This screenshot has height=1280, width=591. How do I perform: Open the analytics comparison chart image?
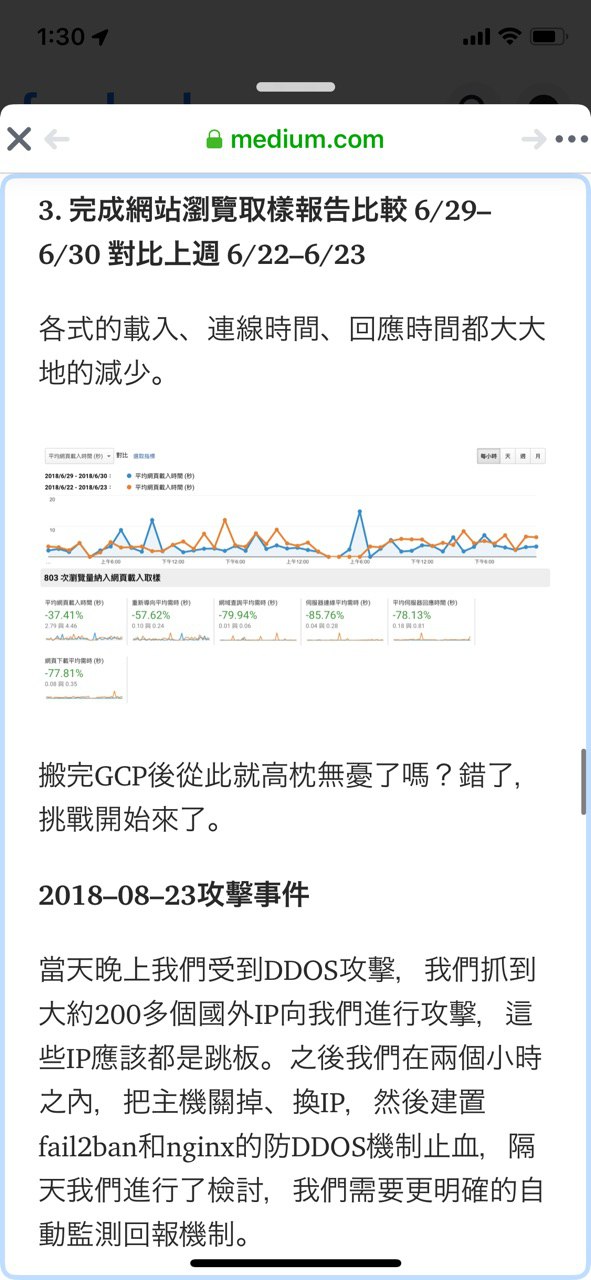[295, 572]
